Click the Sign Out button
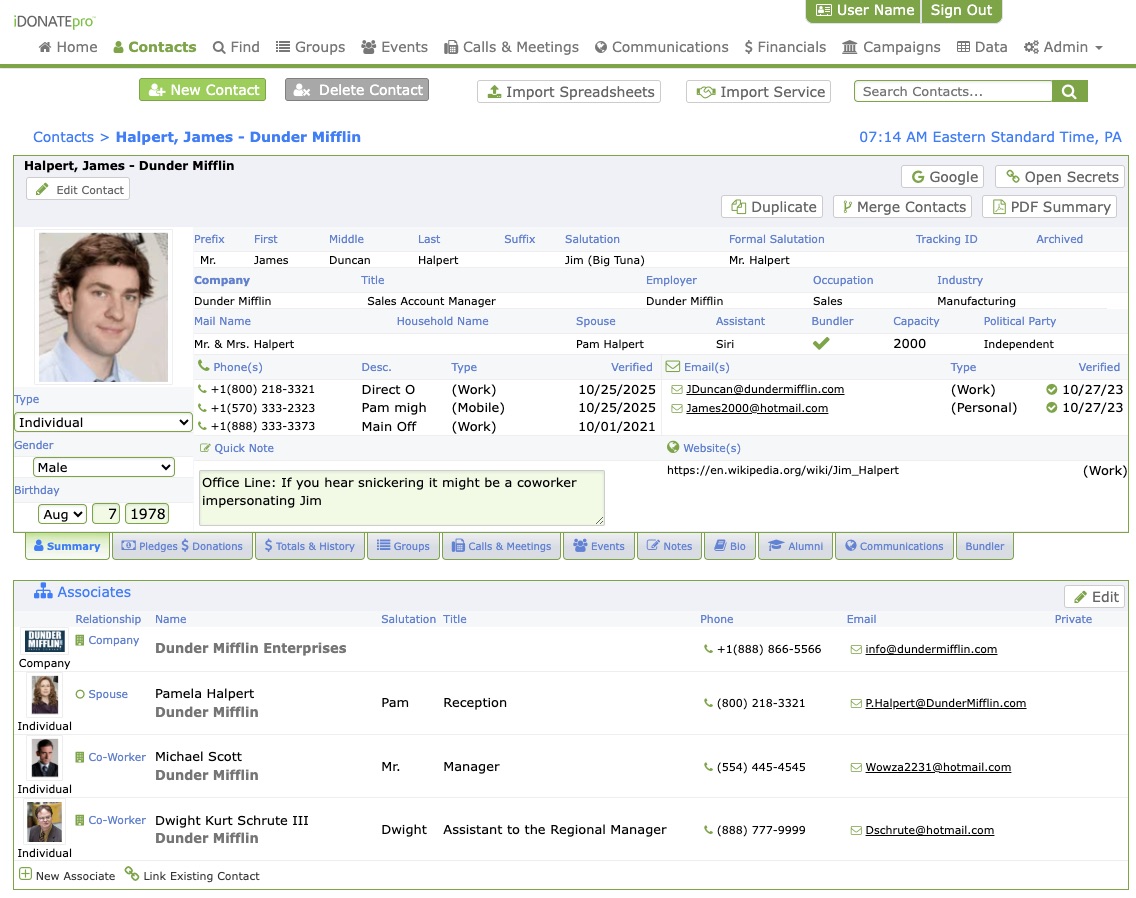 coord(961,10)
